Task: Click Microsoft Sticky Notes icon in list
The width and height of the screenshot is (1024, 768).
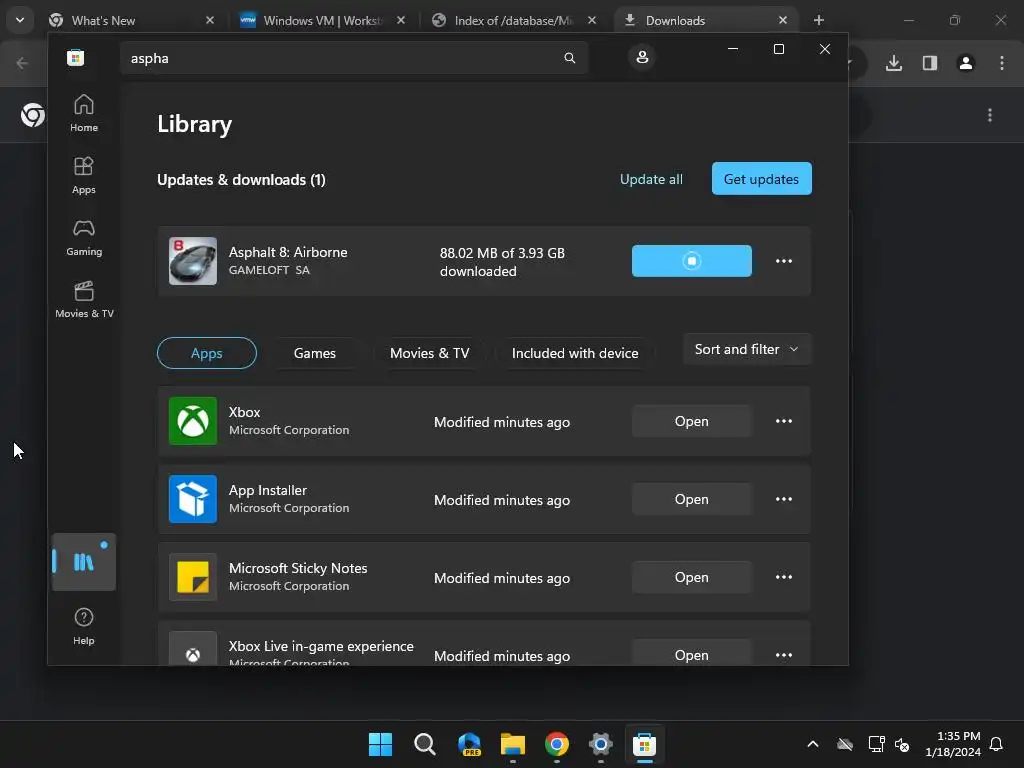Action: 193,577
